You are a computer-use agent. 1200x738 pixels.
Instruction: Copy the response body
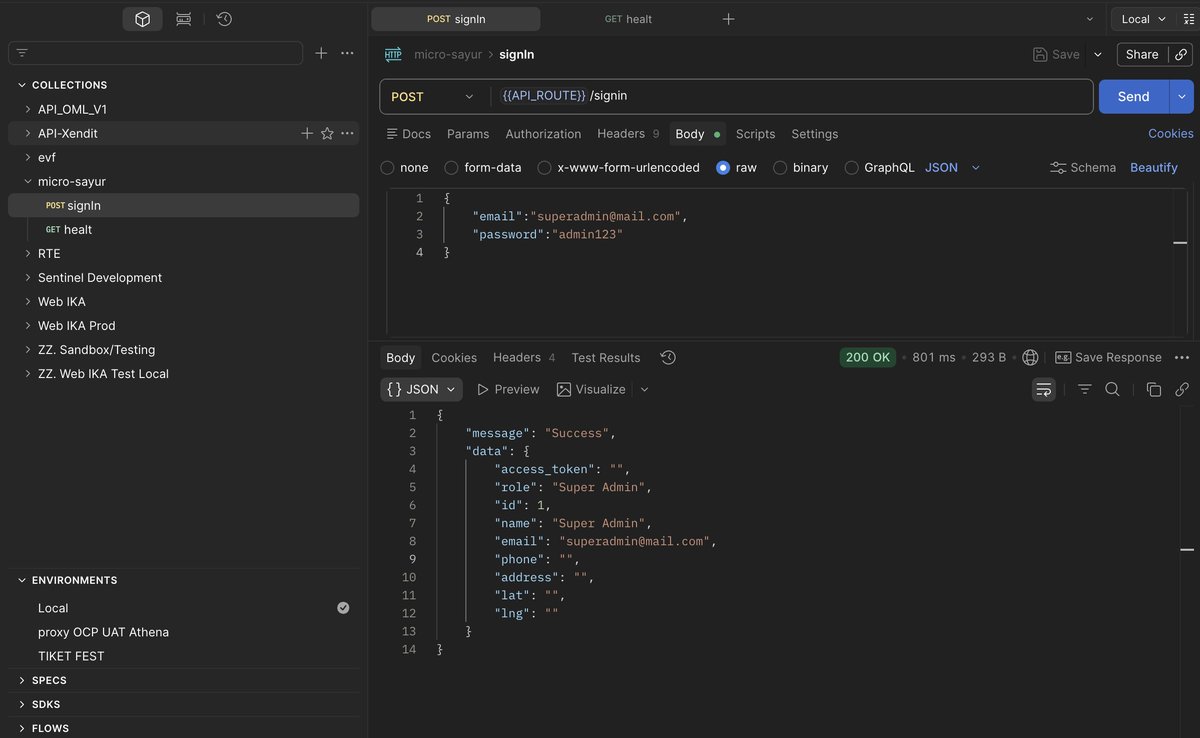1153,389
